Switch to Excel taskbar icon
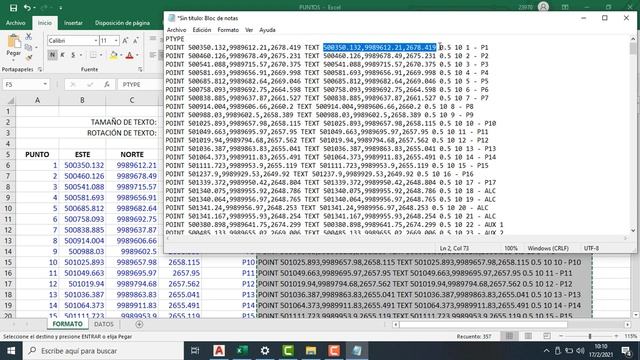This screenshot has width=640, height=360. pyautogui.click(x=242, y=351)
